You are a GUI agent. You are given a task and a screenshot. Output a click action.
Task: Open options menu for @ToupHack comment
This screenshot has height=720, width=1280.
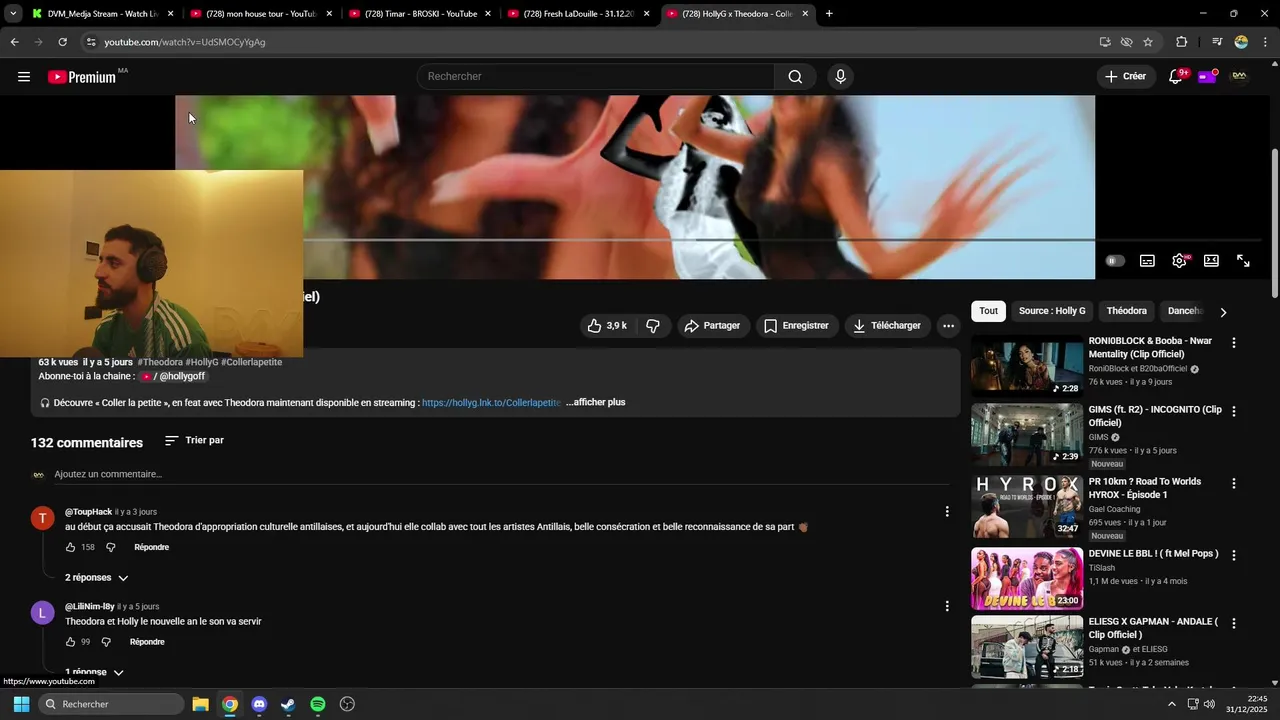click(947, 512)
